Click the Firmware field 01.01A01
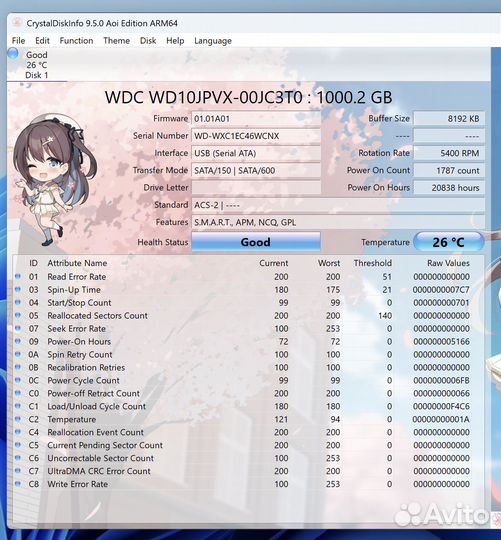This screenshot has height=540, width=501. [256, 119]
